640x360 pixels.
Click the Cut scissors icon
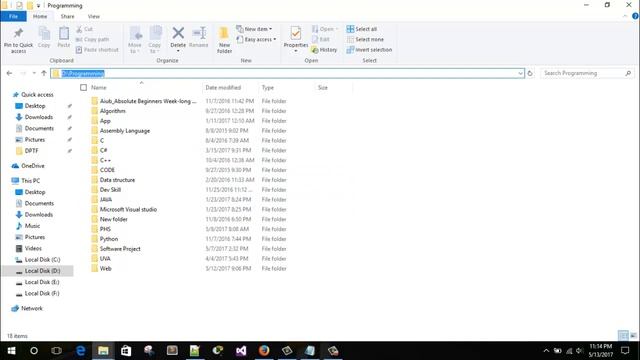click(x=79, y=29)
